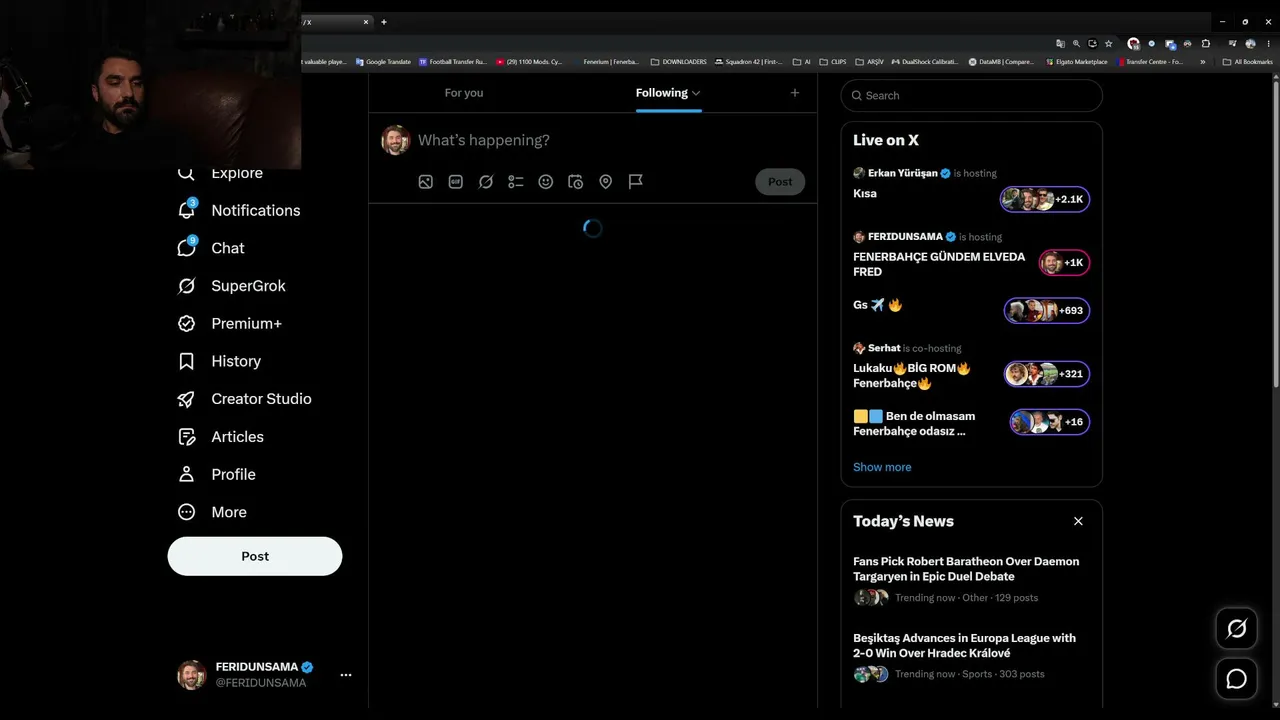Click the Premium+ verified badge icon
The width and height of the screenshot is (1280, 720).
186,324
